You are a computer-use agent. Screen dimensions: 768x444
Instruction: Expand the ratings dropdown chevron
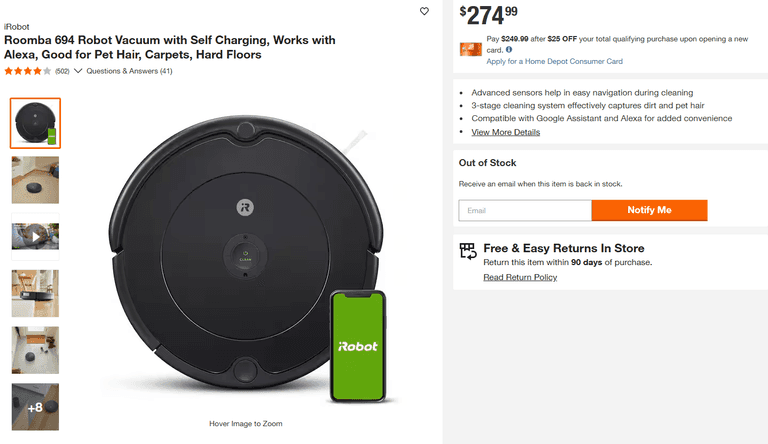tap(78, 71)
